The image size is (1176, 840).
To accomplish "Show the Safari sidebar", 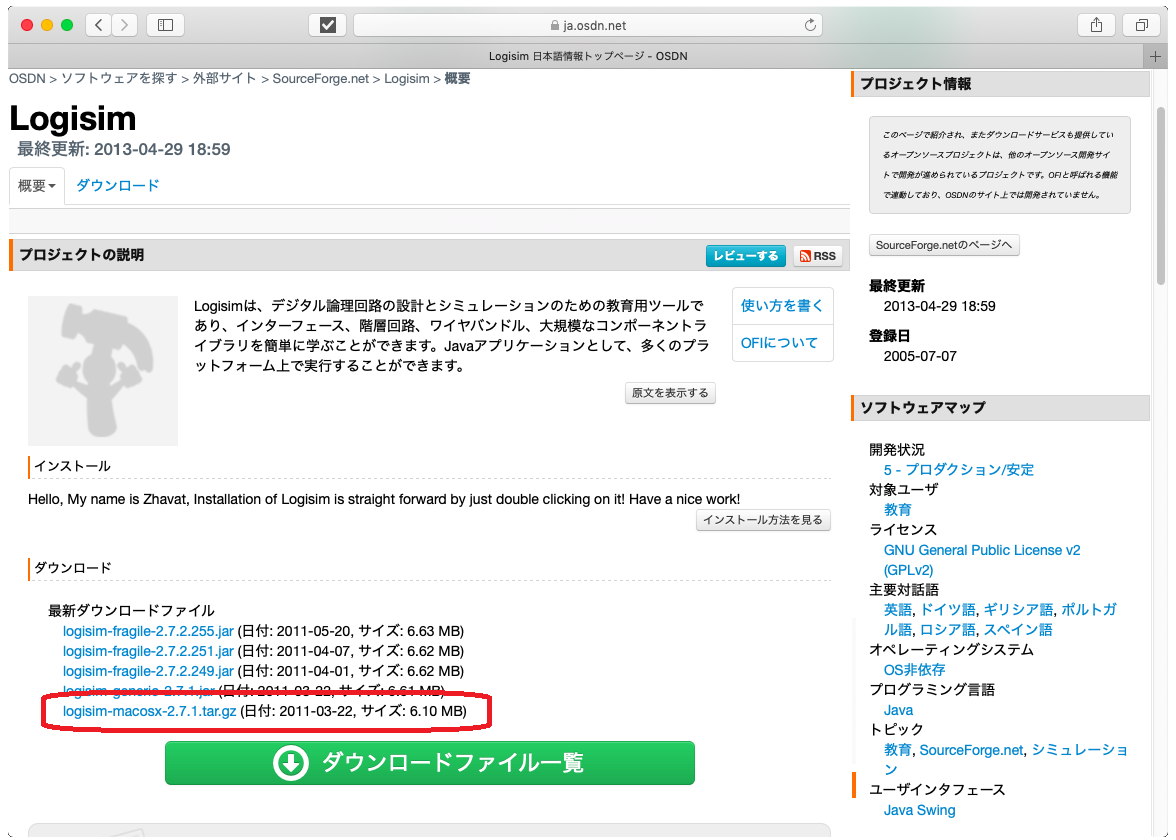I will 165,25.
